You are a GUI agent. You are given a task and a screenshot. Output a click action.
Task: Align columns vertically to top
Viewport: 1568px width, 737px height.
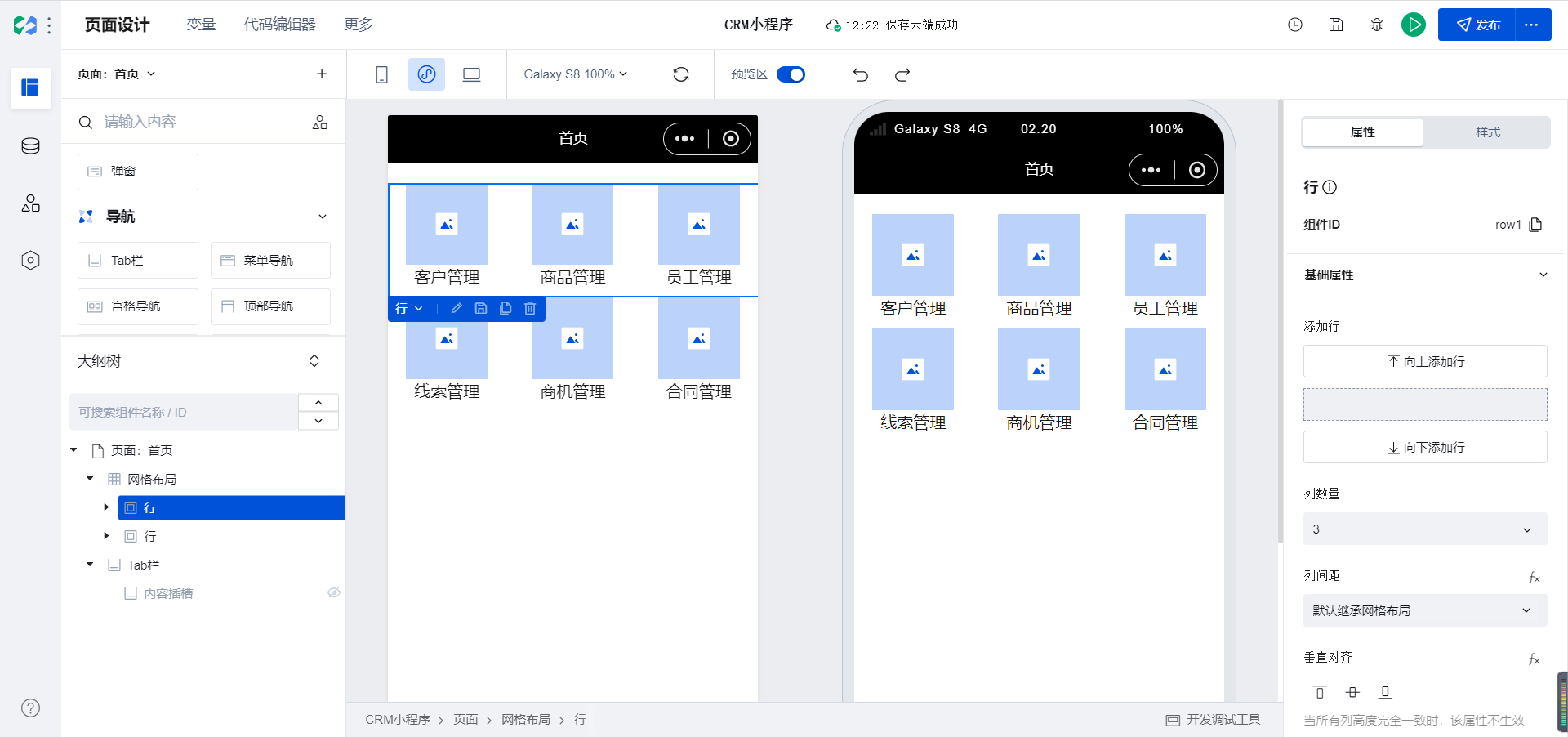pos(1320,692)
